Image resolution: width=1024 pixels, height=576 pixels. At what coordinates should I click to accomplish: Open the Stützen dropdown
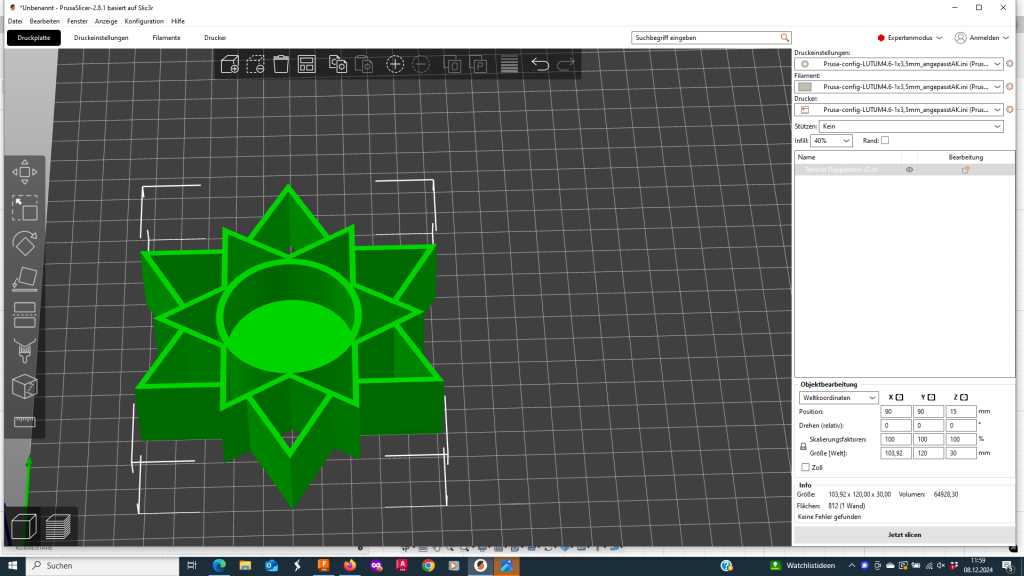pyautogui.click(x=910, y=126)
